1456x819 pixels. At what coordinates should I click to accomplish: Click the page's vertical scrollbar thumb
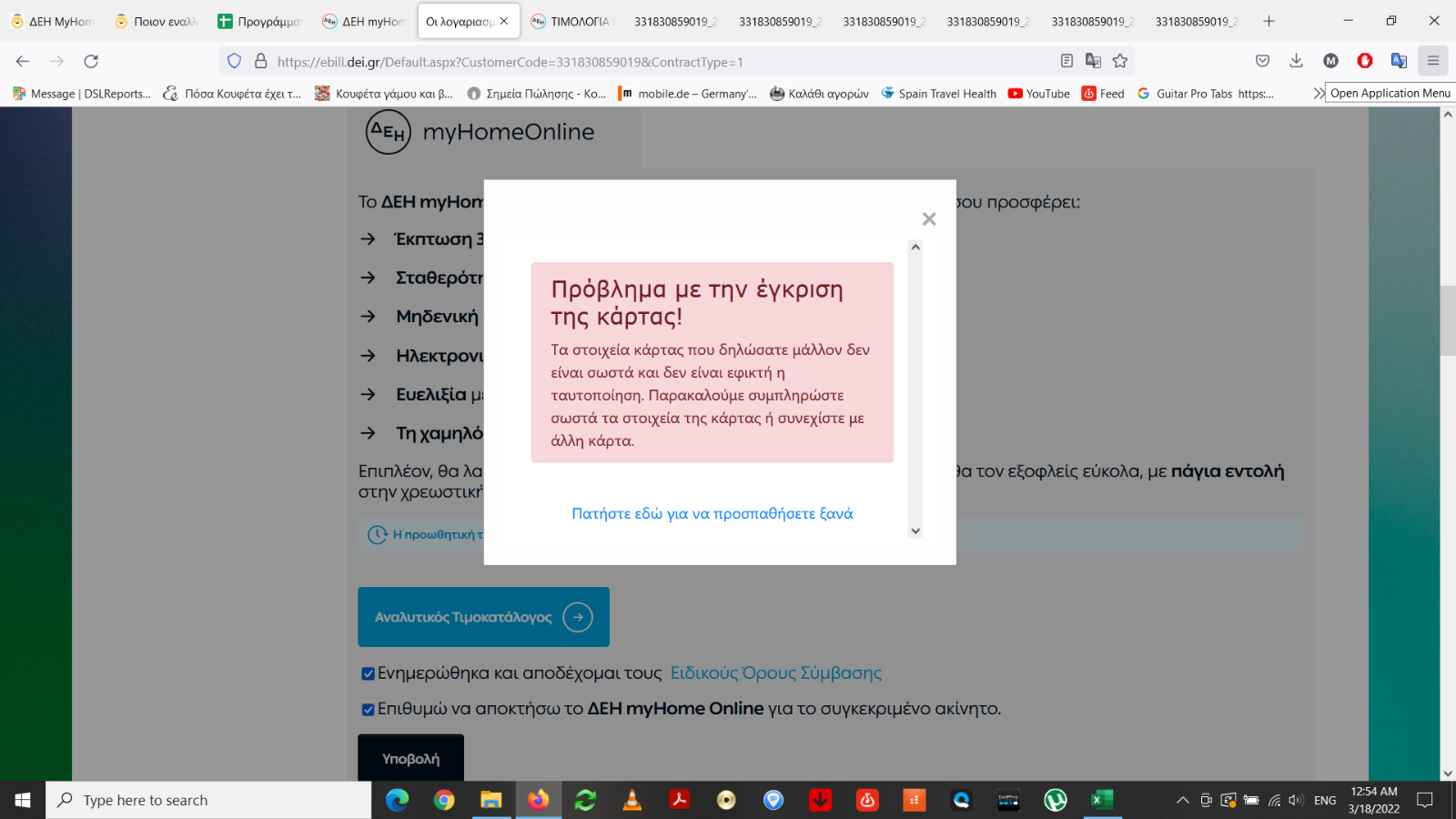[x=1448, y=320]
